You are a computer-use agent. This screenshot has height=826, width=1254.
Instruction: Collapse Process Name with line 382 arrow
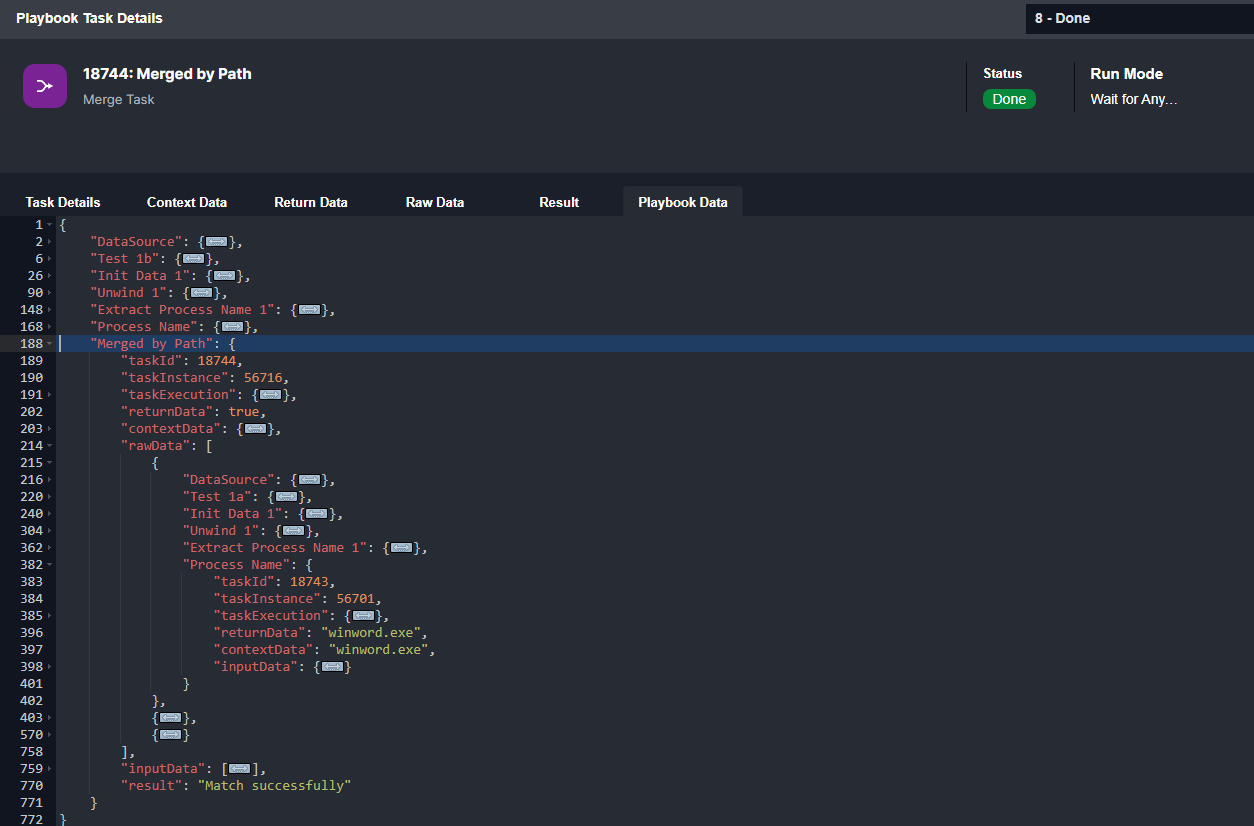point(50,565)
